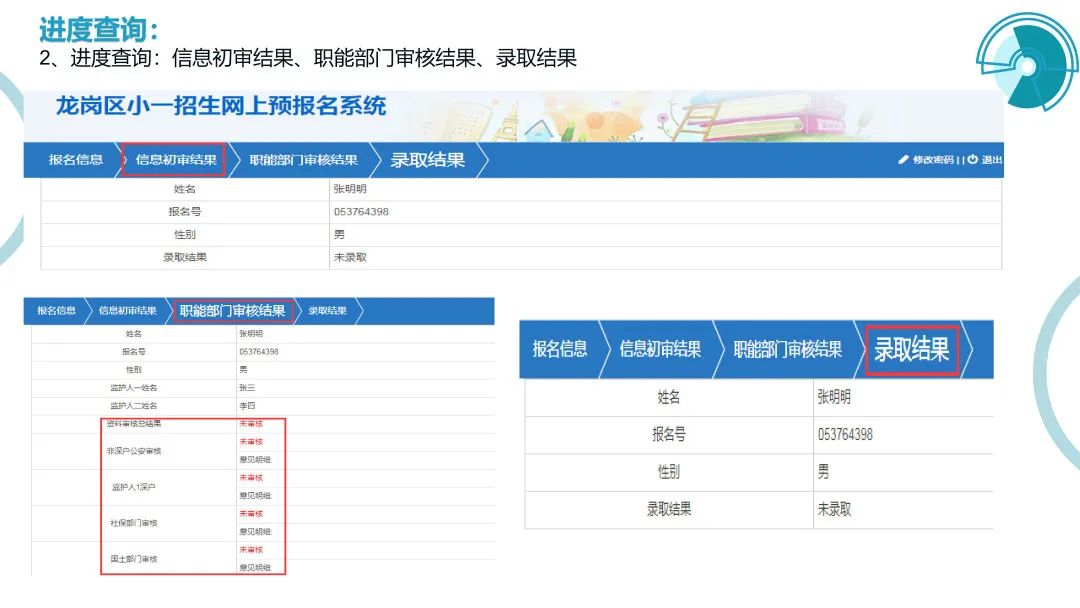Viewport: 1080px width, 608px height.
Task: Click 男 gender value in top panel
Action: click(339, 234)
